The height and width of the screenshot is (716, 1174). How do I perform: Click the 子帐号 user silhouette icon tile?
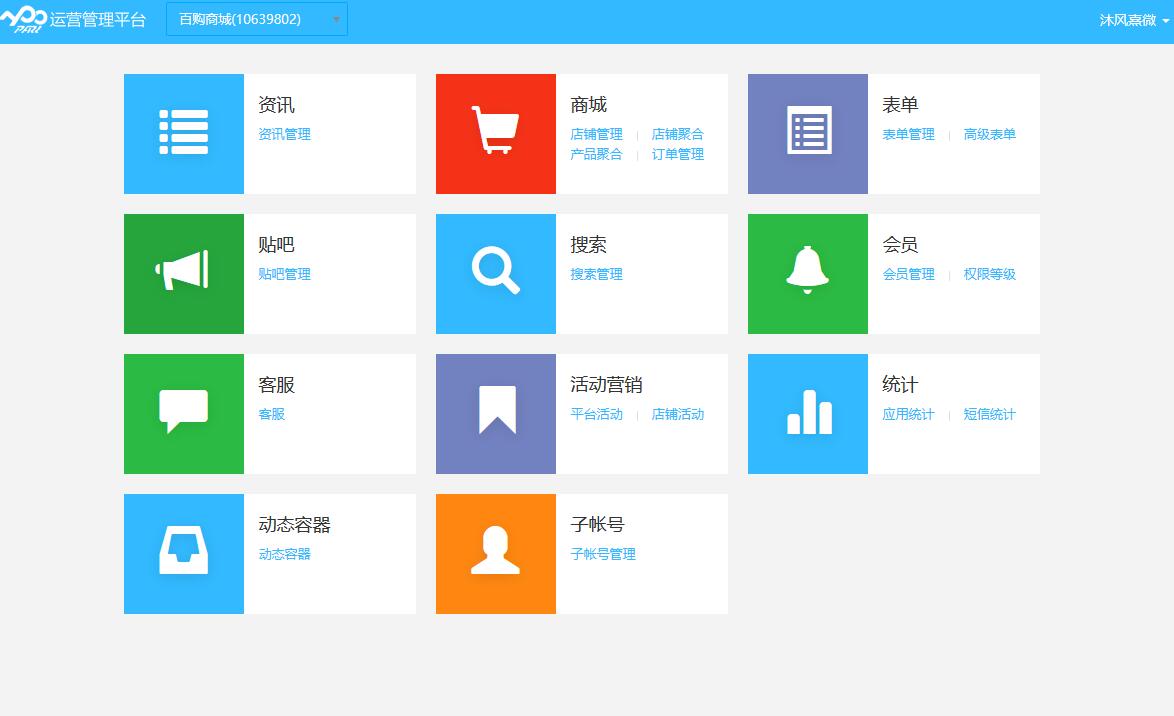coord(496,554)
